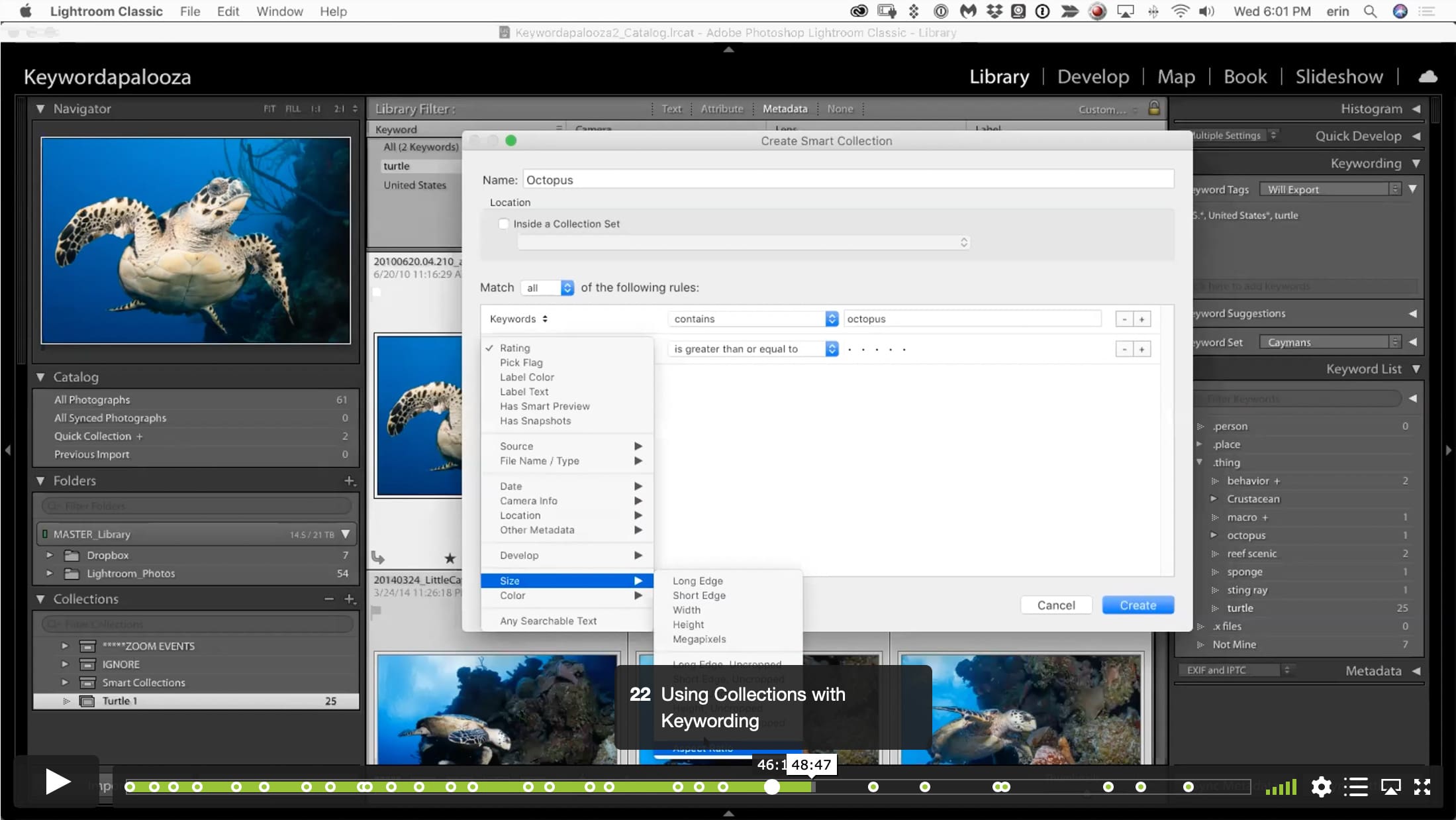Click the Dropbox icon in the menu bar

tap(994, 11)
